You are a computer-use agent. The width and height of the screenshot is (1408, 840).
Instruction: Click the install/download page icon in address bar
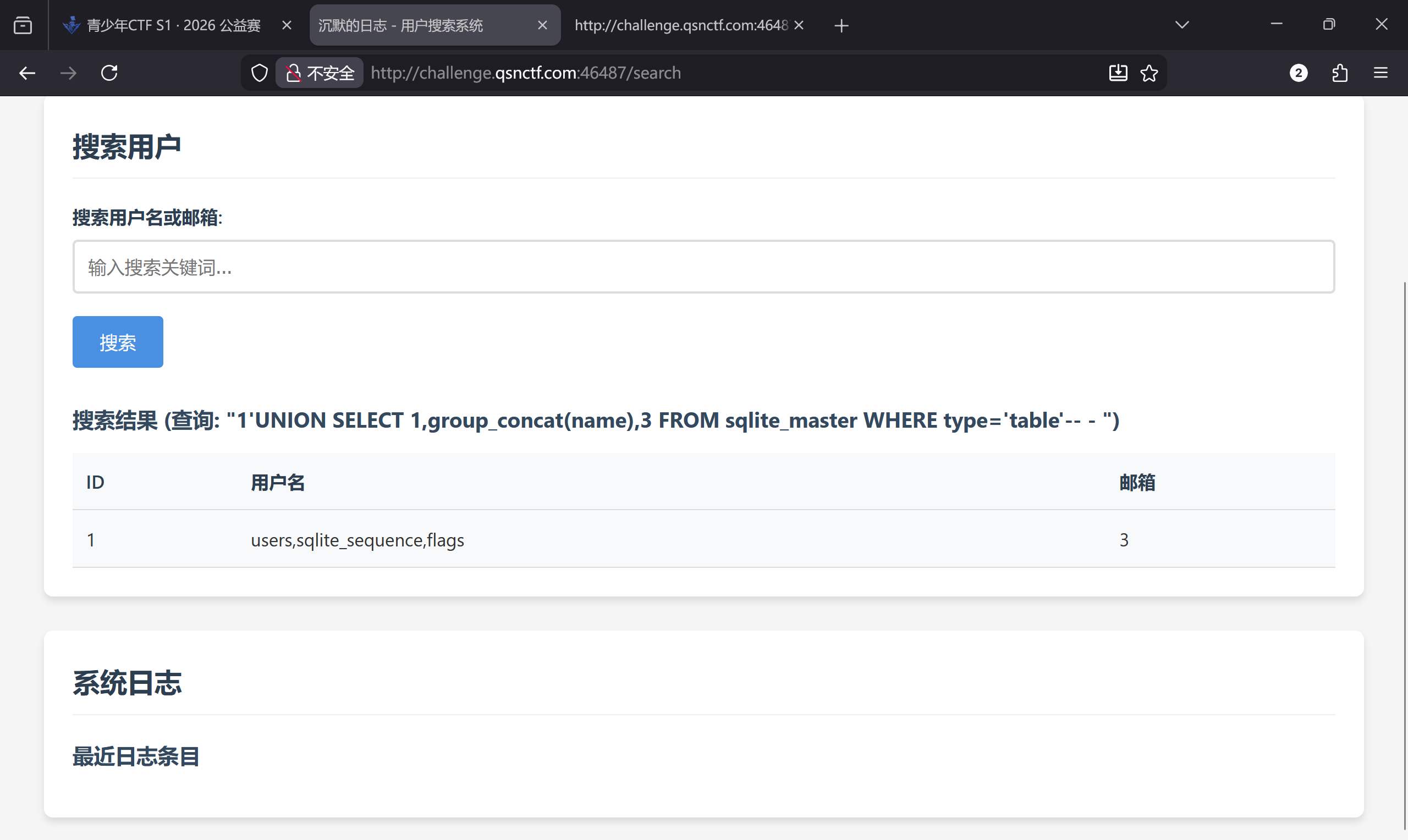[1118, 73]
